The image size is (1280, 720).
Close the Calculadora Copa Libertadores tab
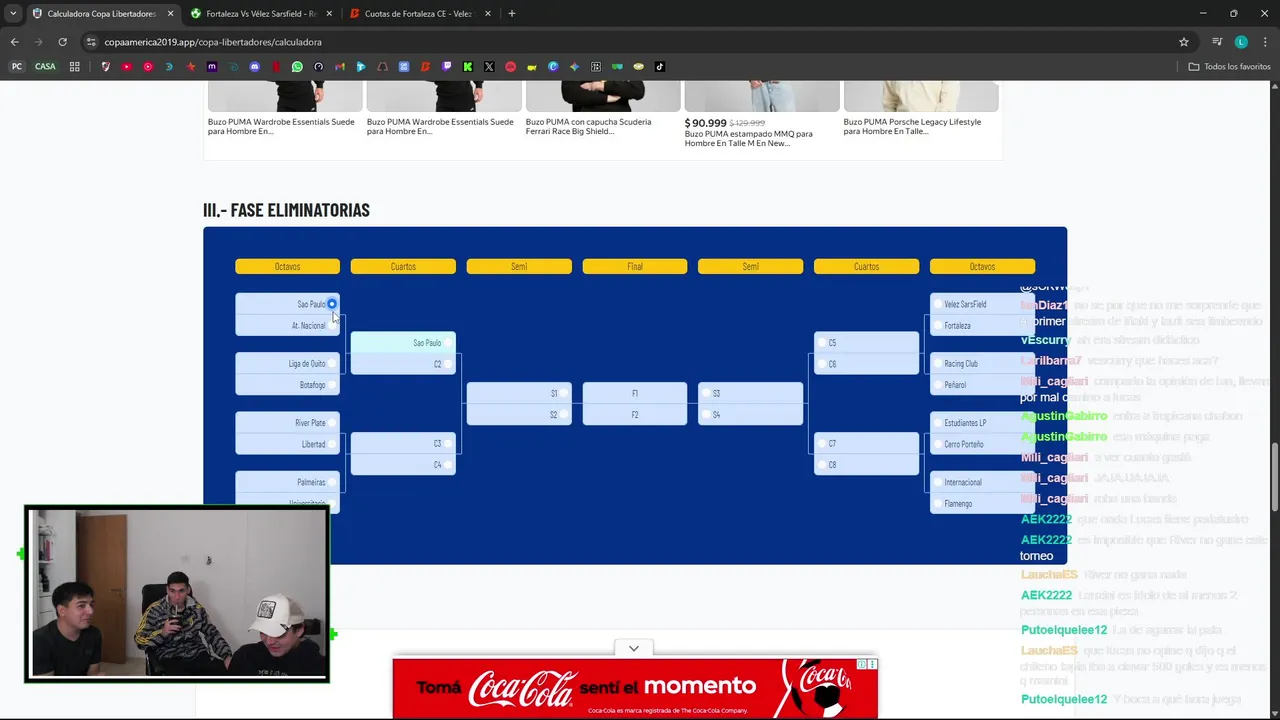(170, 14)
